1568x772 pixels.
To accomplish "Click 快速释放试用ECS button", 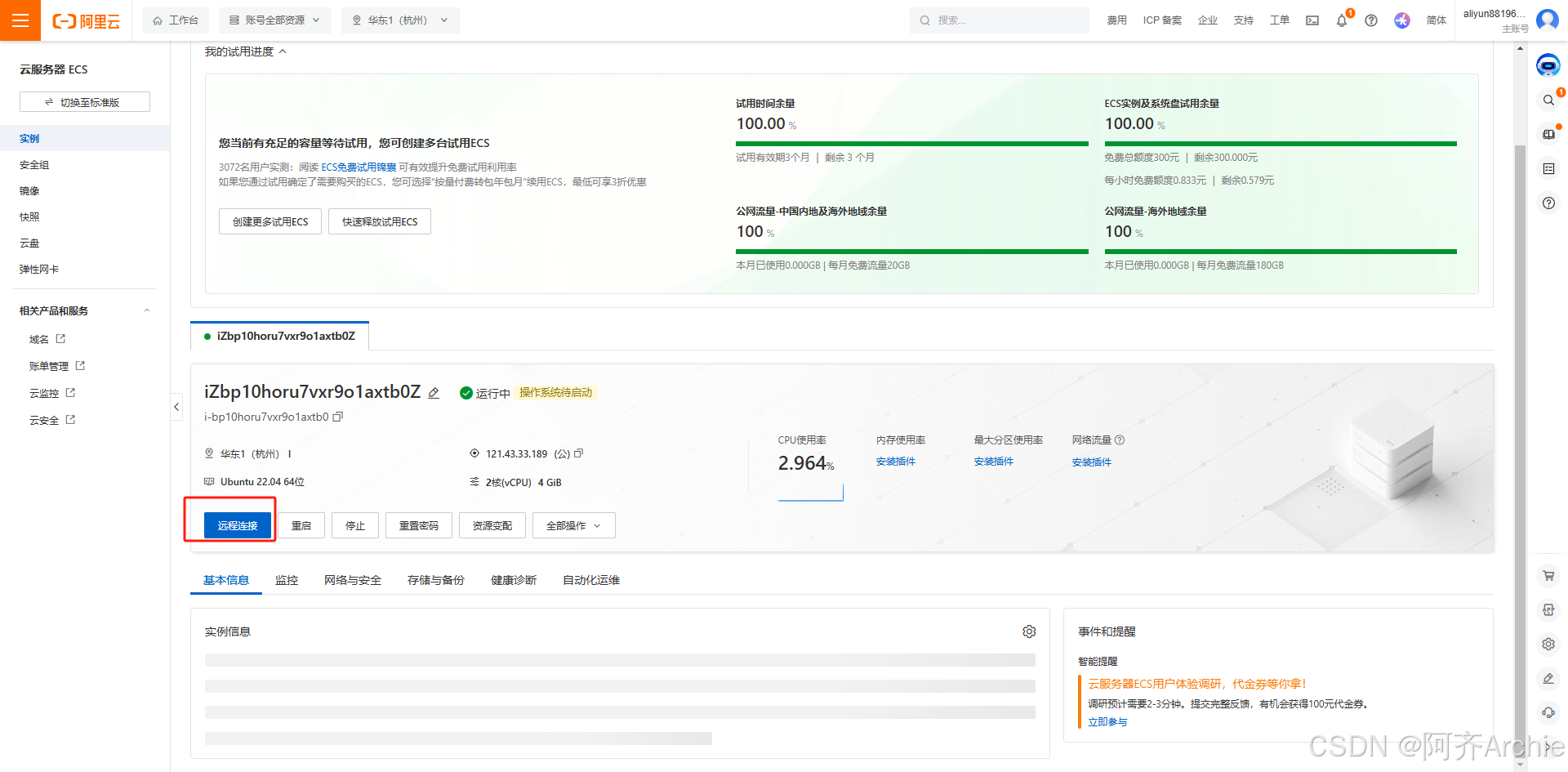I will [x=380, y=221].
